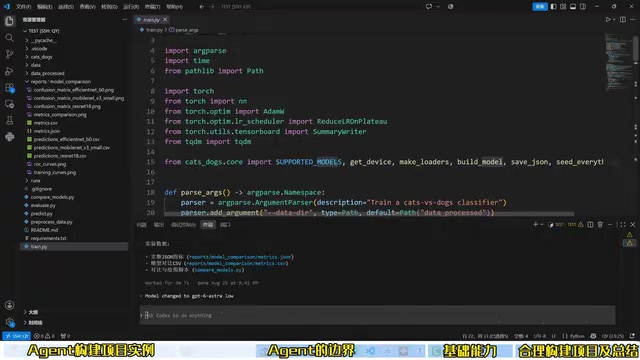640x360 pixels.
Task: Open the compare_models.py terminal link
Action: tap(218, 270)
